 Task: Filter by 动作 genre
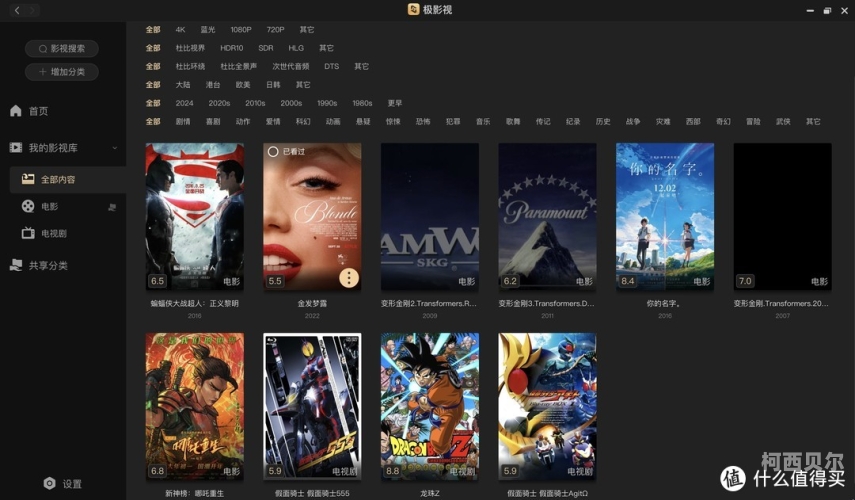tap(243, 122)
